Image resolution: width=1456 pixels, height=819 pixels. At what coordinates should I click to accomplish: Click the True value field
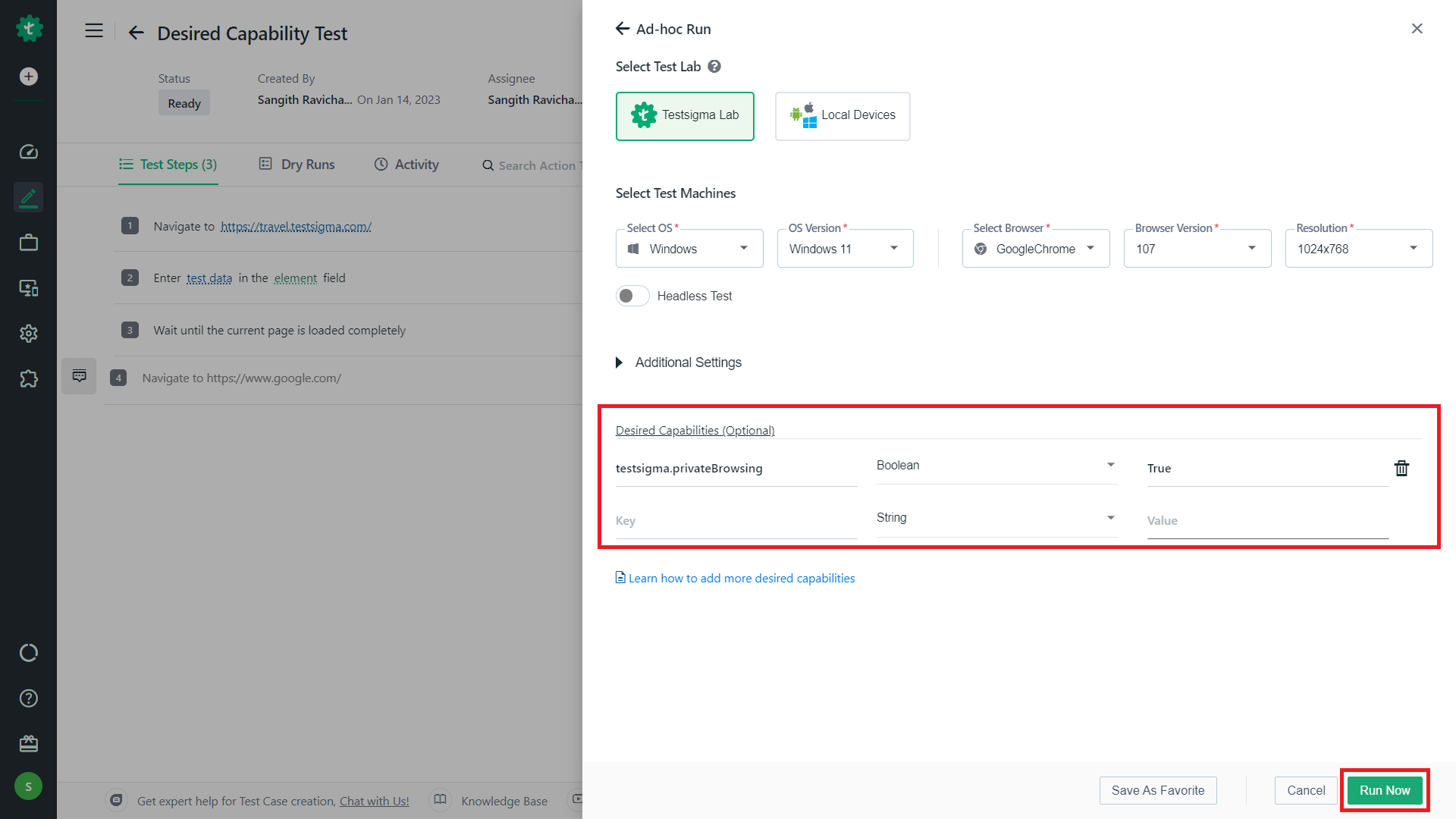coord(1268,469)
